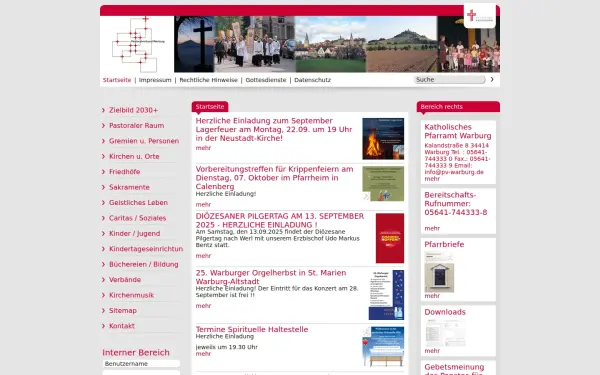Open Sakramente sidebar item

(129, 187)
